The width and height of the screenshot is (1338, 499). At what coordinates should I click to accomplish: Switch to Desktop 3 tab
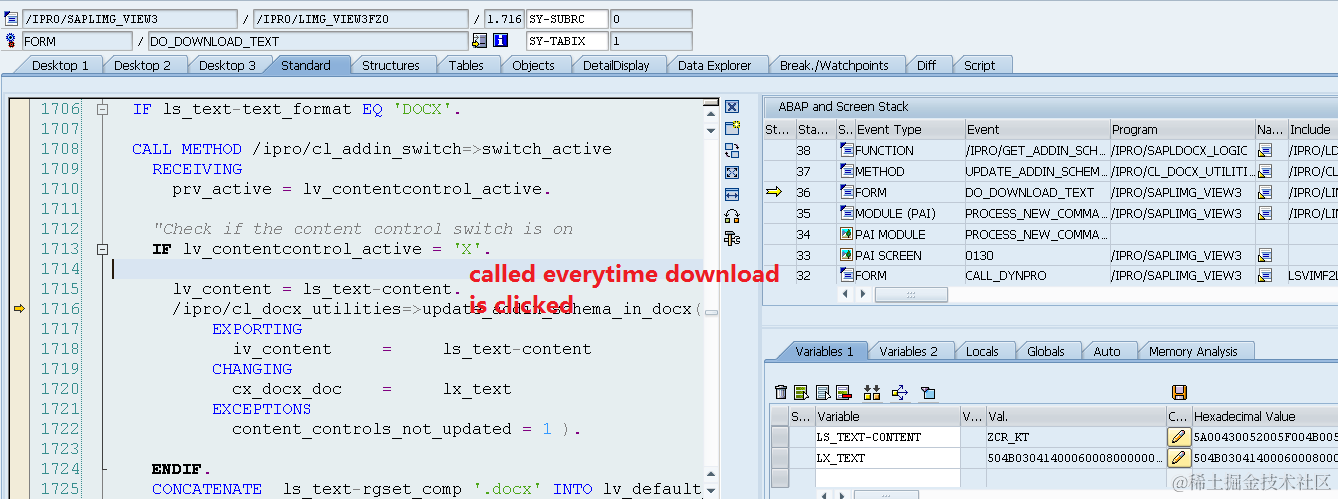coord(227,65)
